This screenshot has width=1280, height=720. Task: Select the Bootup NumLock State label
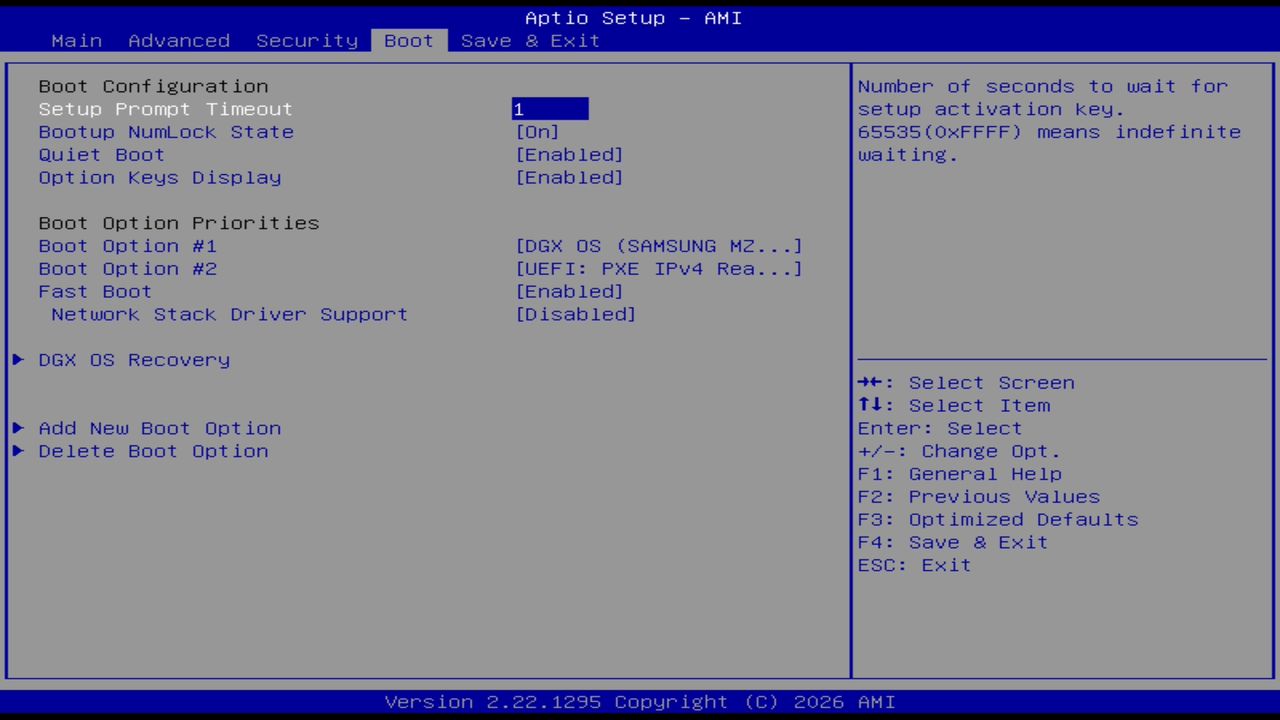pos(166,132)
